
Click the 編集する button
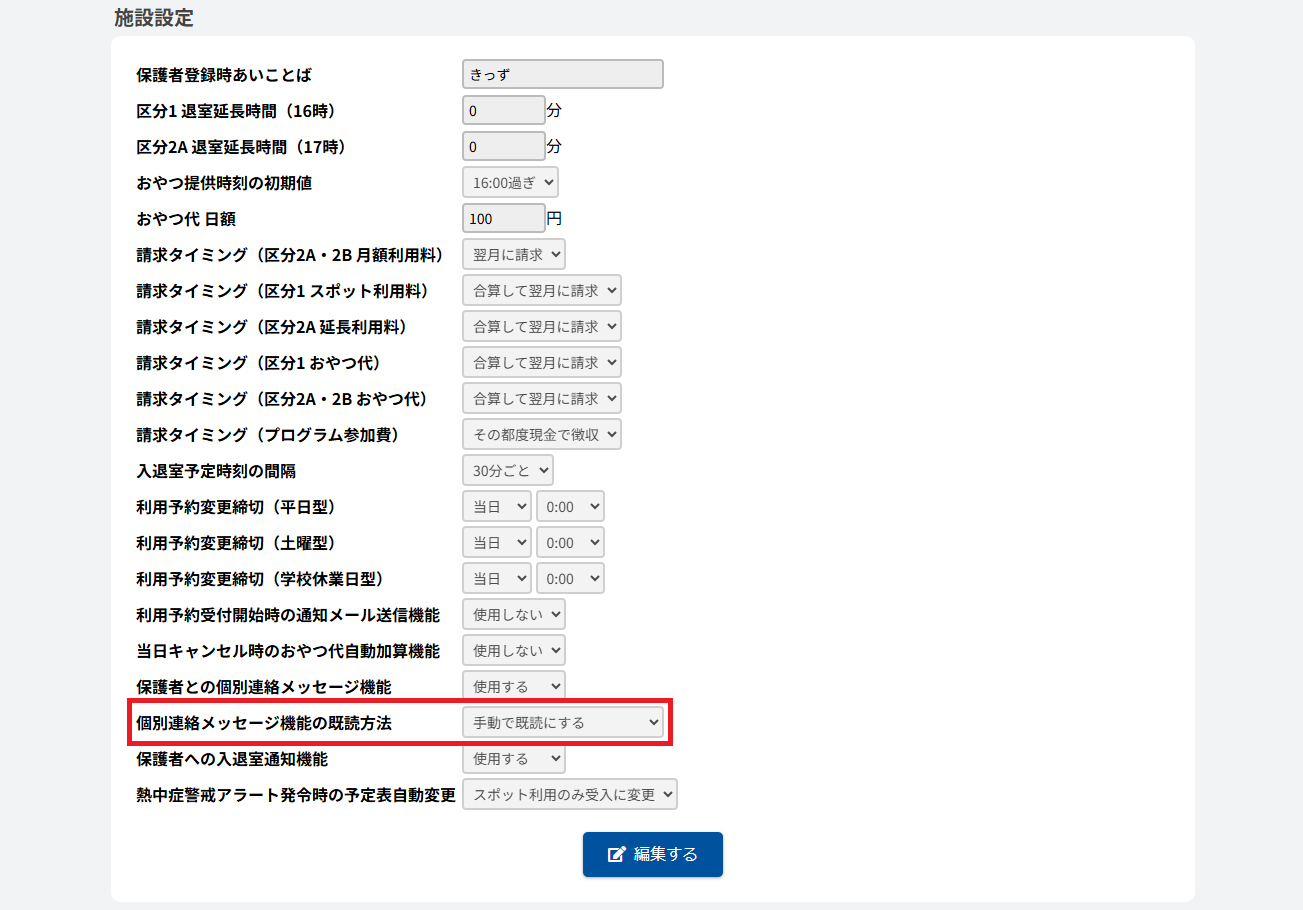(x=652, y=854)
